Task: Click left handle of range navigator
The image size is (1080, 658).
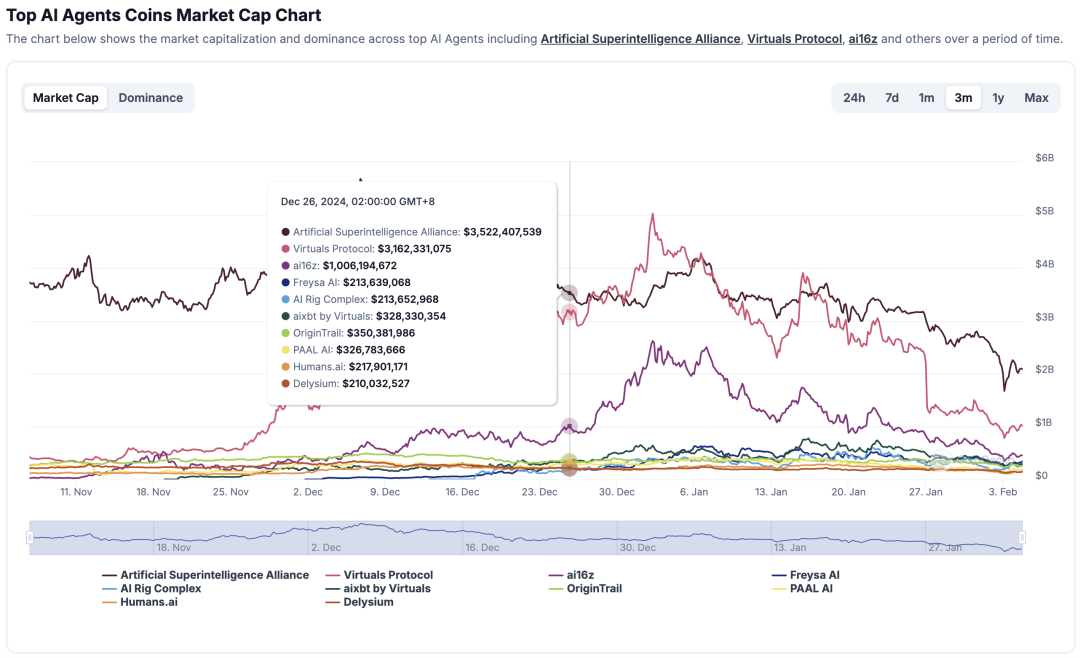Action: point(30,538)
